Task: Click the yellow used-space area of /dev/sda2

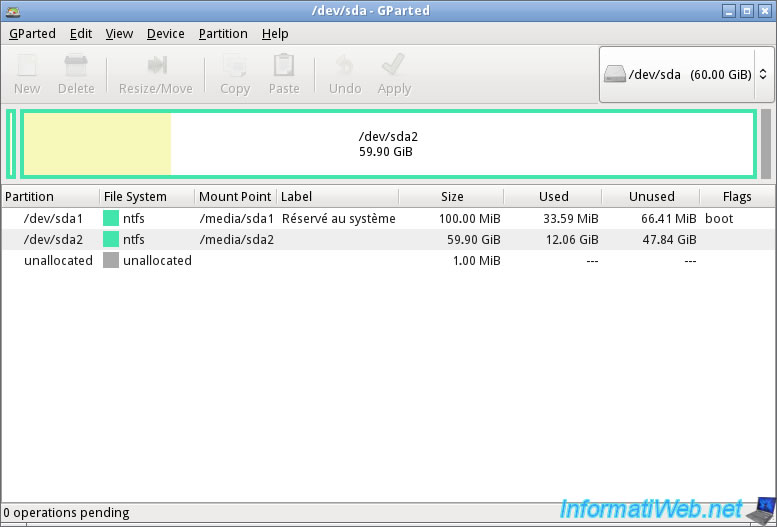Action: 97,144
